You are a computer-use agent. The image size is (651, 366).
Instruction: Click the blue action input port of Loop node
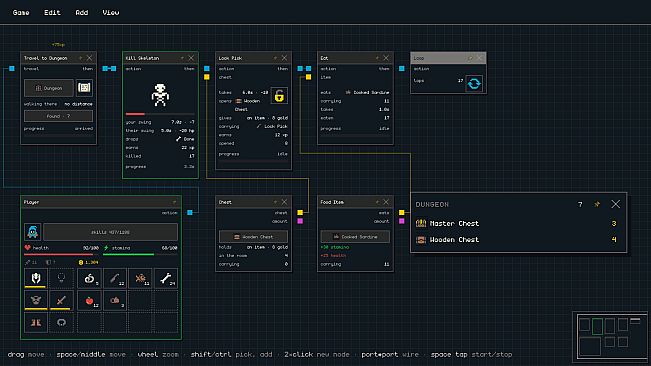[401, 68]
